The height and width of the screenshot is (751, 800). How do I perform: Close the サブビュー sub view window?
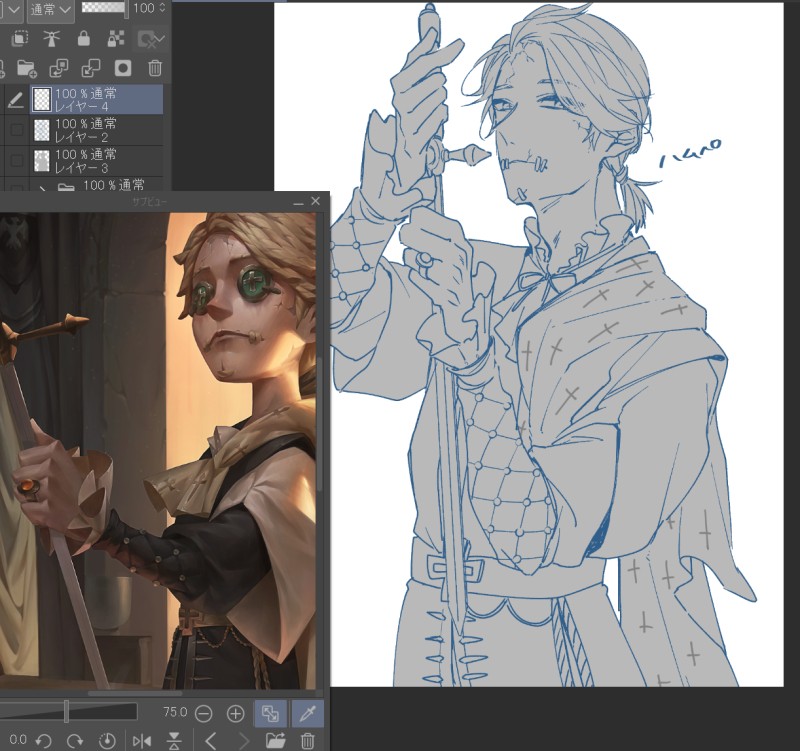point(315,202)
